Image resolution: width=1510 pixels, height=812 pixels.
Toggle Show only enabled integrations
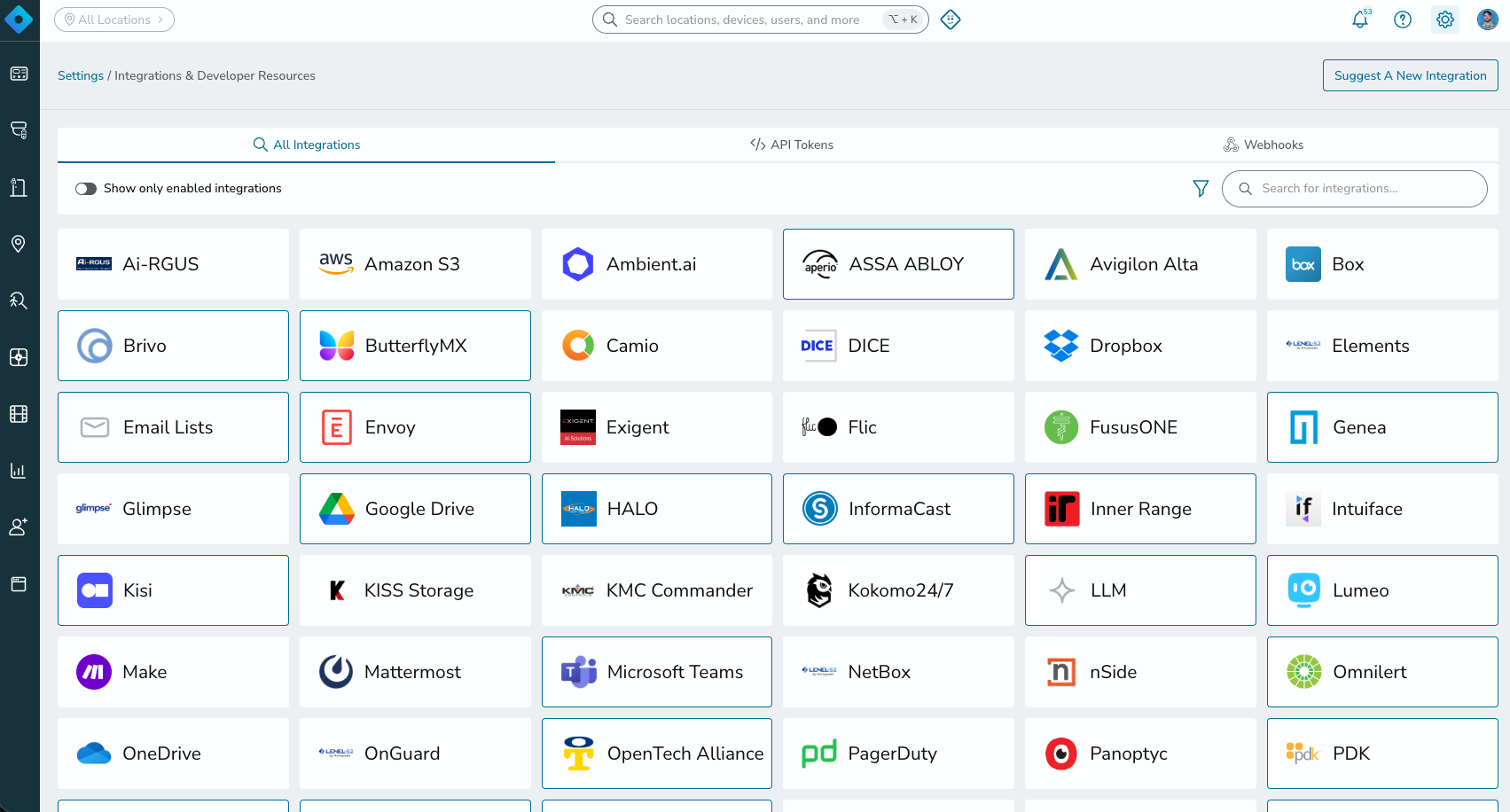(86, 189)
